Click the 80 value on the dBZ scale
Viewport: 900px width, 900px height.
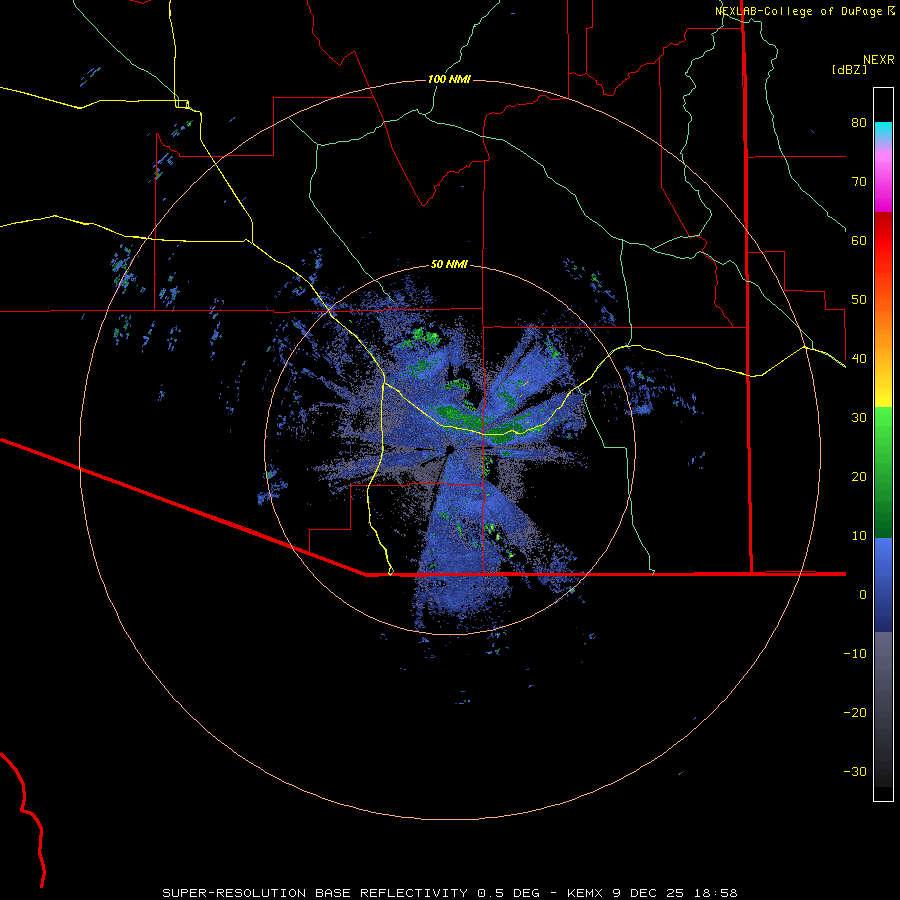tap(859, 123)
